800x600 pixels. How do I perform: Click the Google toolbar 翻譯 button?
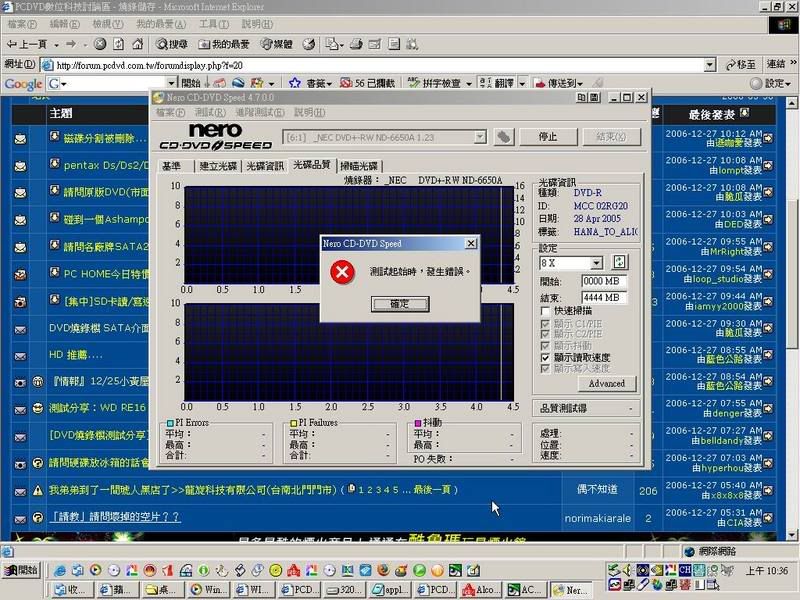pyautogui.click(x=496, y=83)
